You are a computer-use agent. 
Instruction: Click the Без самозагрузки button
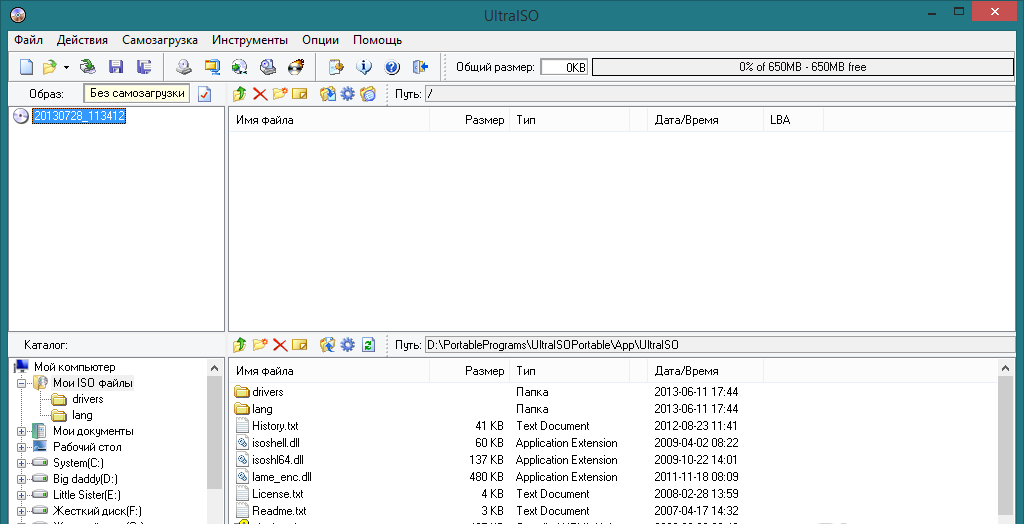tap(137, 93)
